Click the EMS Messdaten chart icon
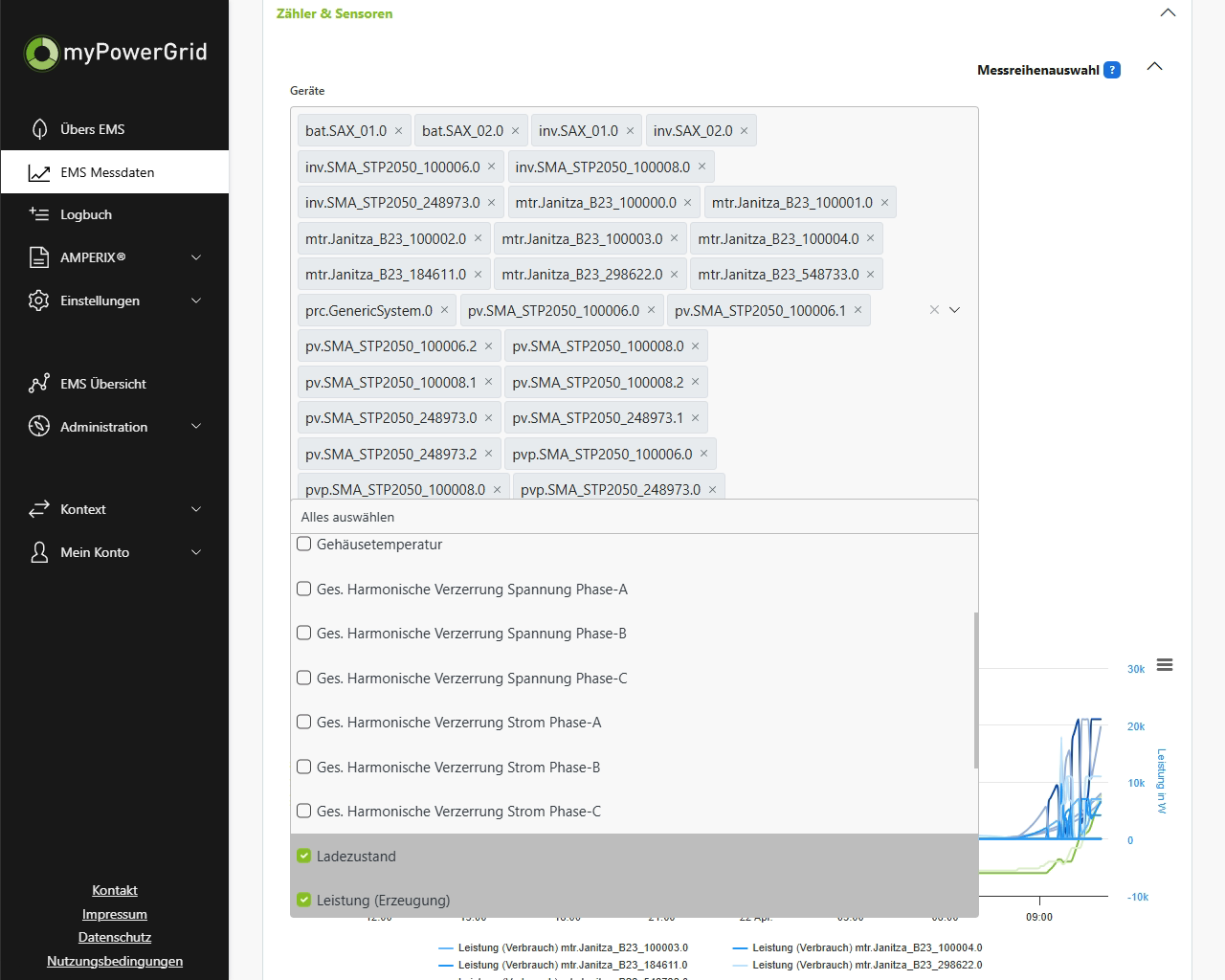This screenshot has width=1225, height=980. (x=39, y=172)
